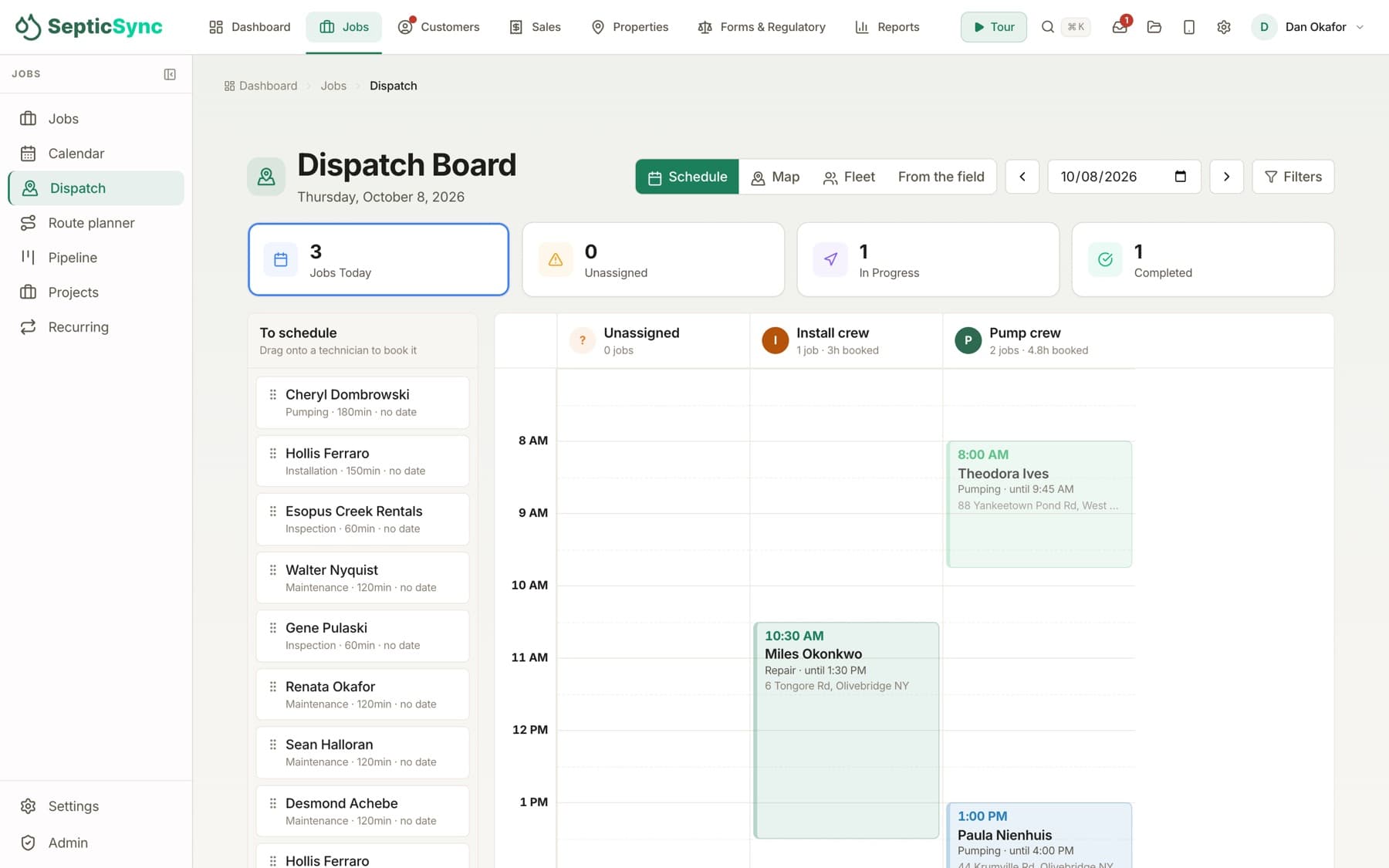Open Properties in top navigation
This screenshot has height=868, width=1389.
coord(630,27)
